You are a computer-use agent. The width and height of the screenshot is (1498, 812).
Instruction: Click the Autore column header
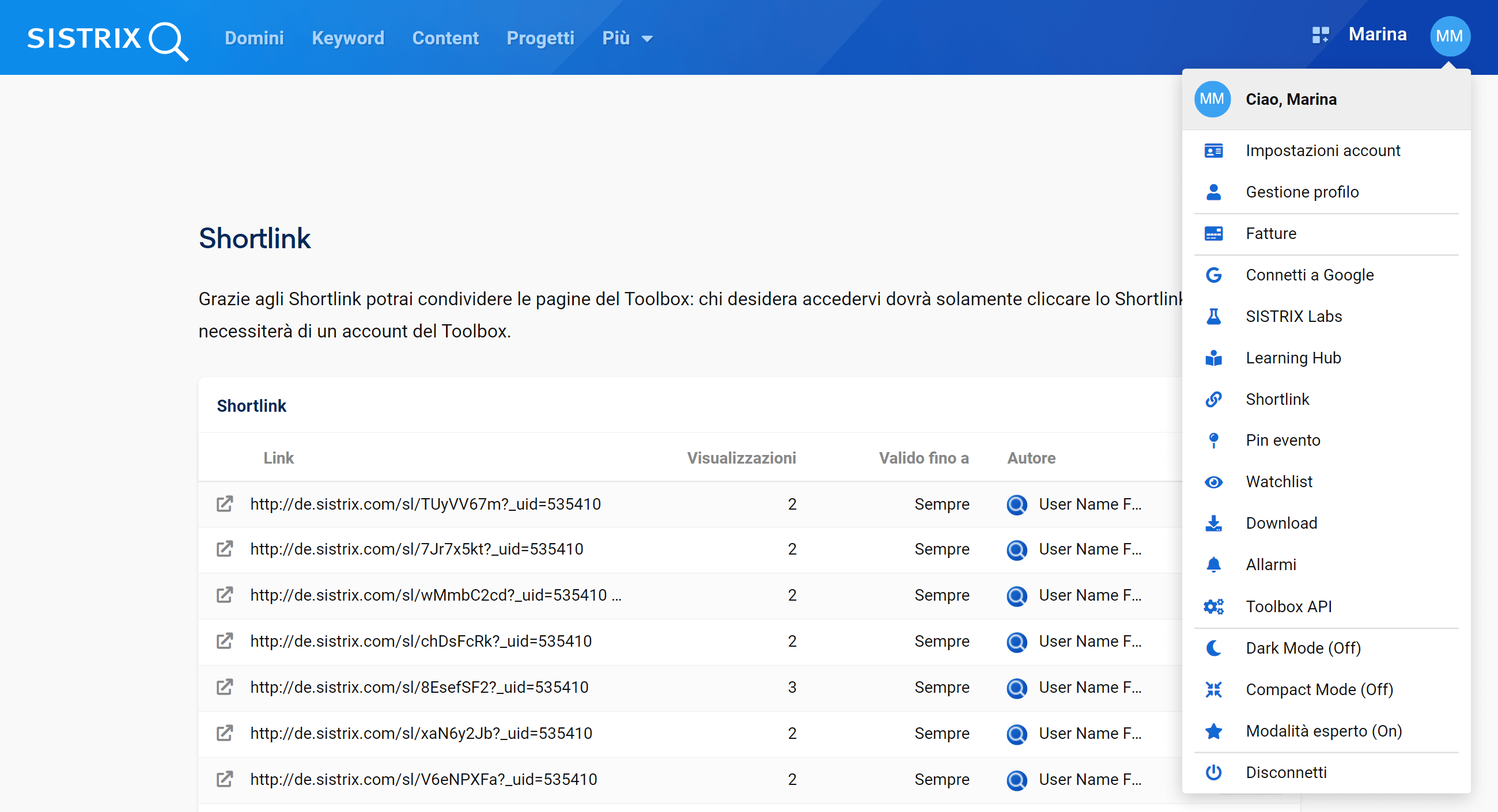click(x=1031, y=458)
